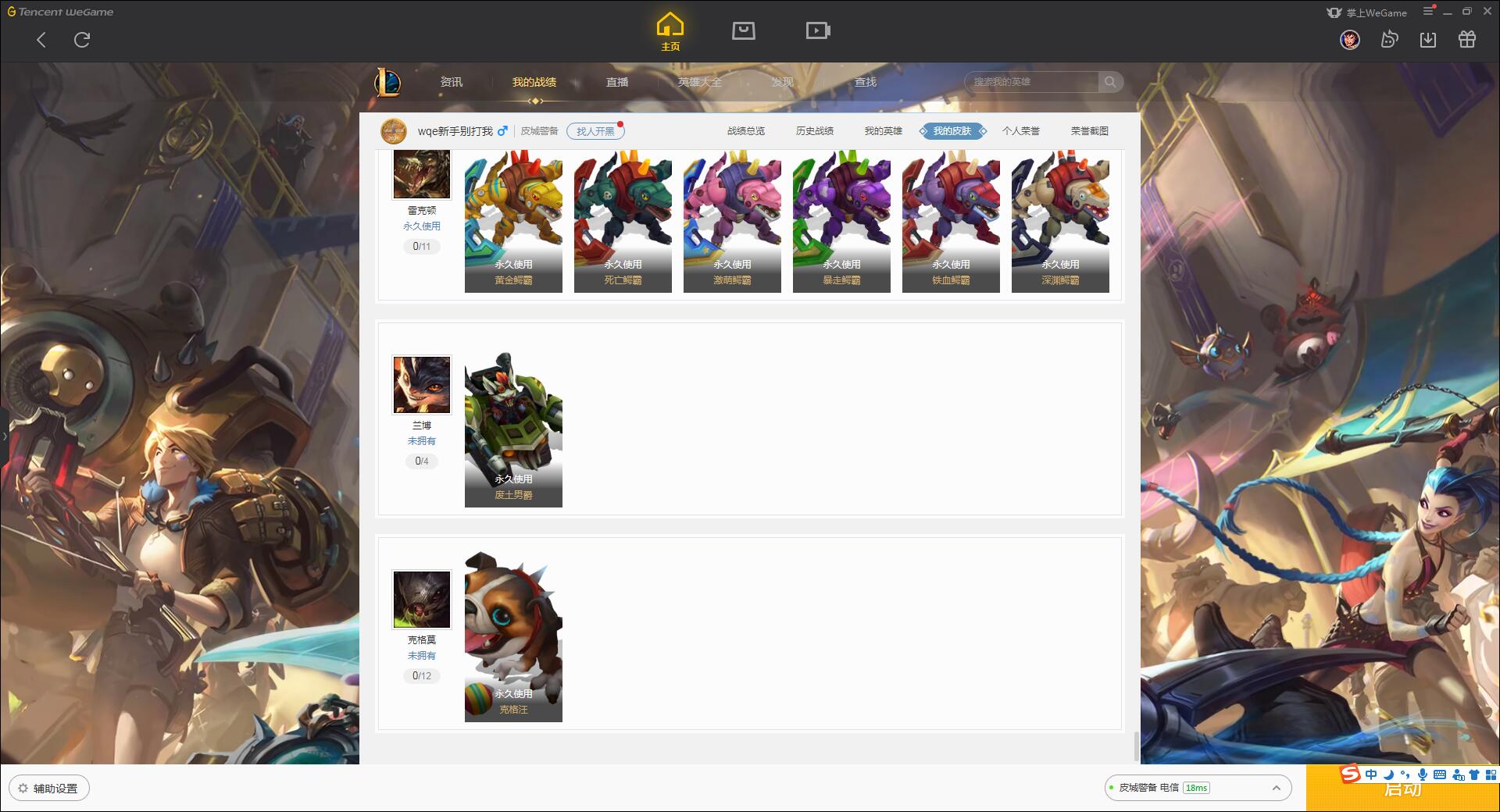Expand the 皮城警备 电信 server selector
This screenshot has height=812, width=1500.
(1198, 788)
